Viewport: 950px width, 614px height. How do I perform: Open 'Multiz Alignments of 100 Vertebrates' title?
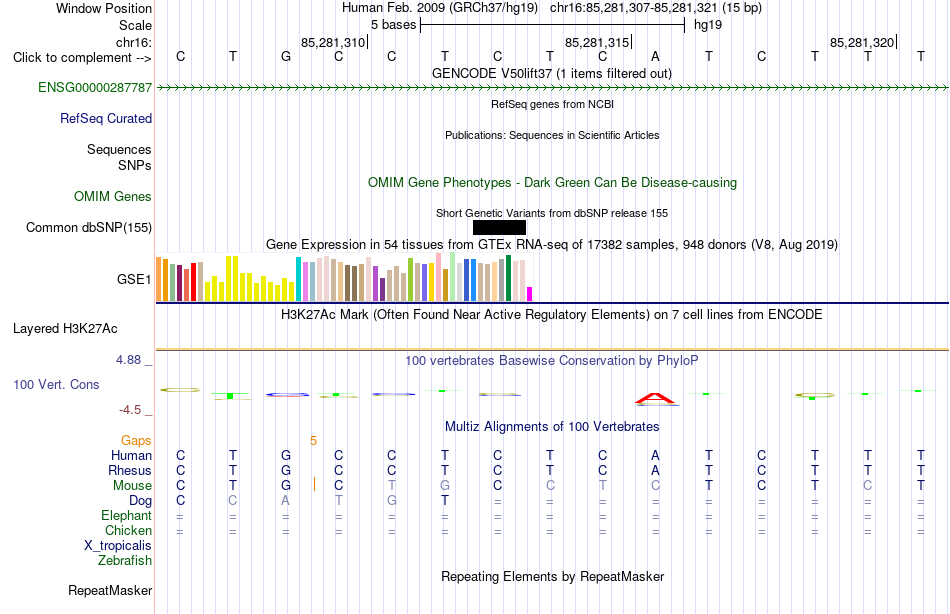click(x=552, y=427)
